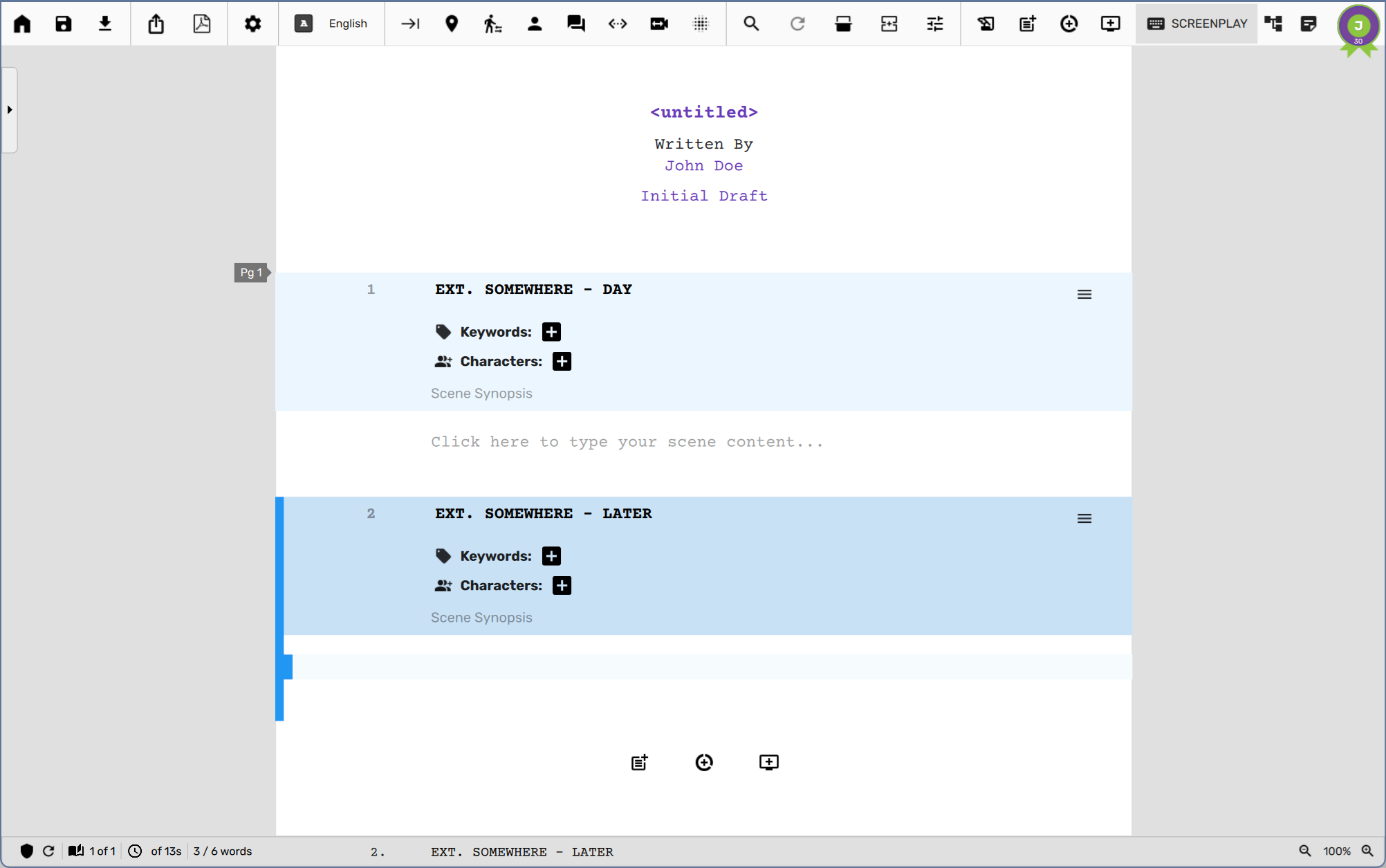This screenshot has height=868, width=1386.
Task: Switch to the structure view tab
Action: pos(1273,24)
